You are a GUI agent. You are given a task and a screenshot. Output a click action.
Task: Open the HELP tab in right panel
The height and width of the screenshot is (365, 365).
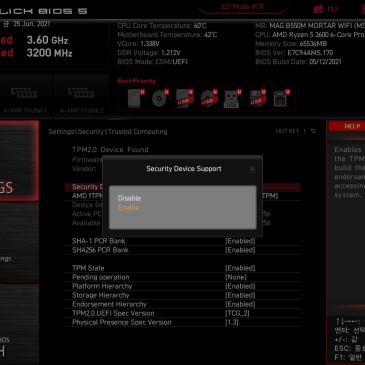[352, 126]
